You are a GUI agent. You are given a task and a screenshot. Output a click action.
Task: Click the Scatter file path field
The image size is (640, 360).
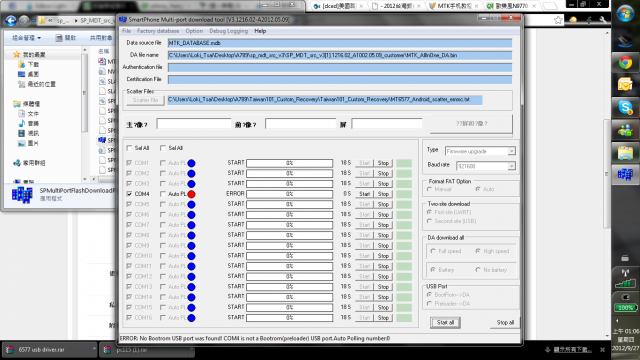pos(325,100)
